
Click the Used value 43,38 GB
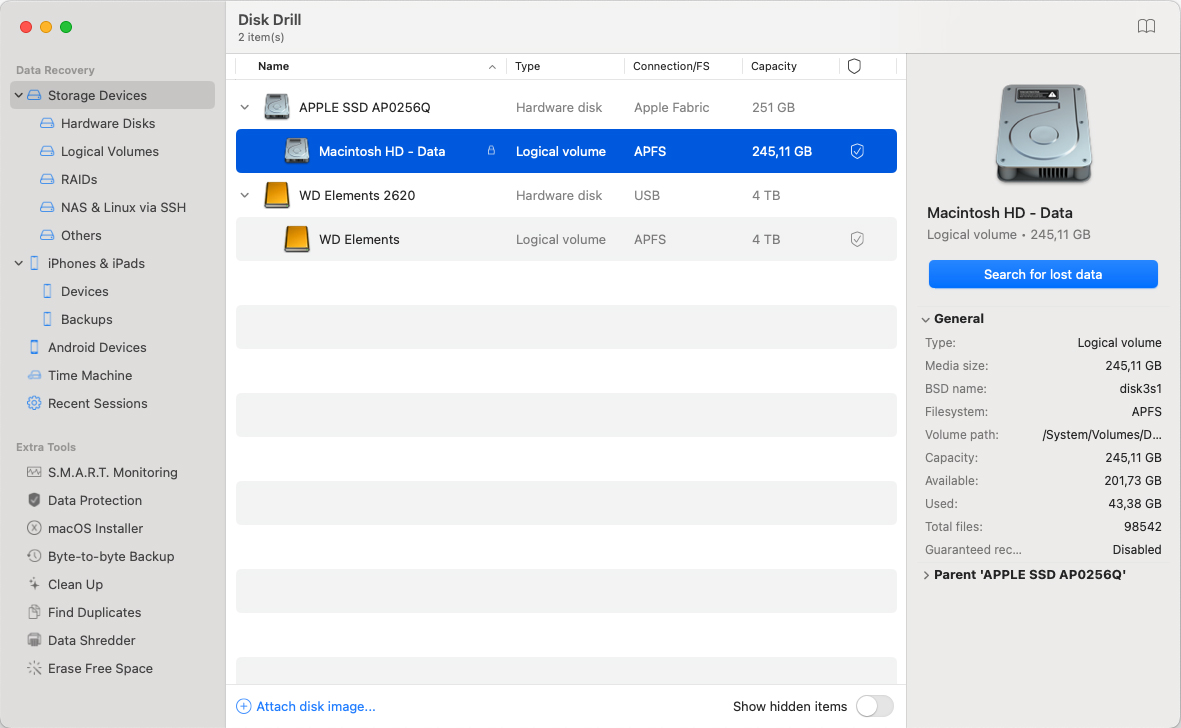click(x=1135, y=504)
